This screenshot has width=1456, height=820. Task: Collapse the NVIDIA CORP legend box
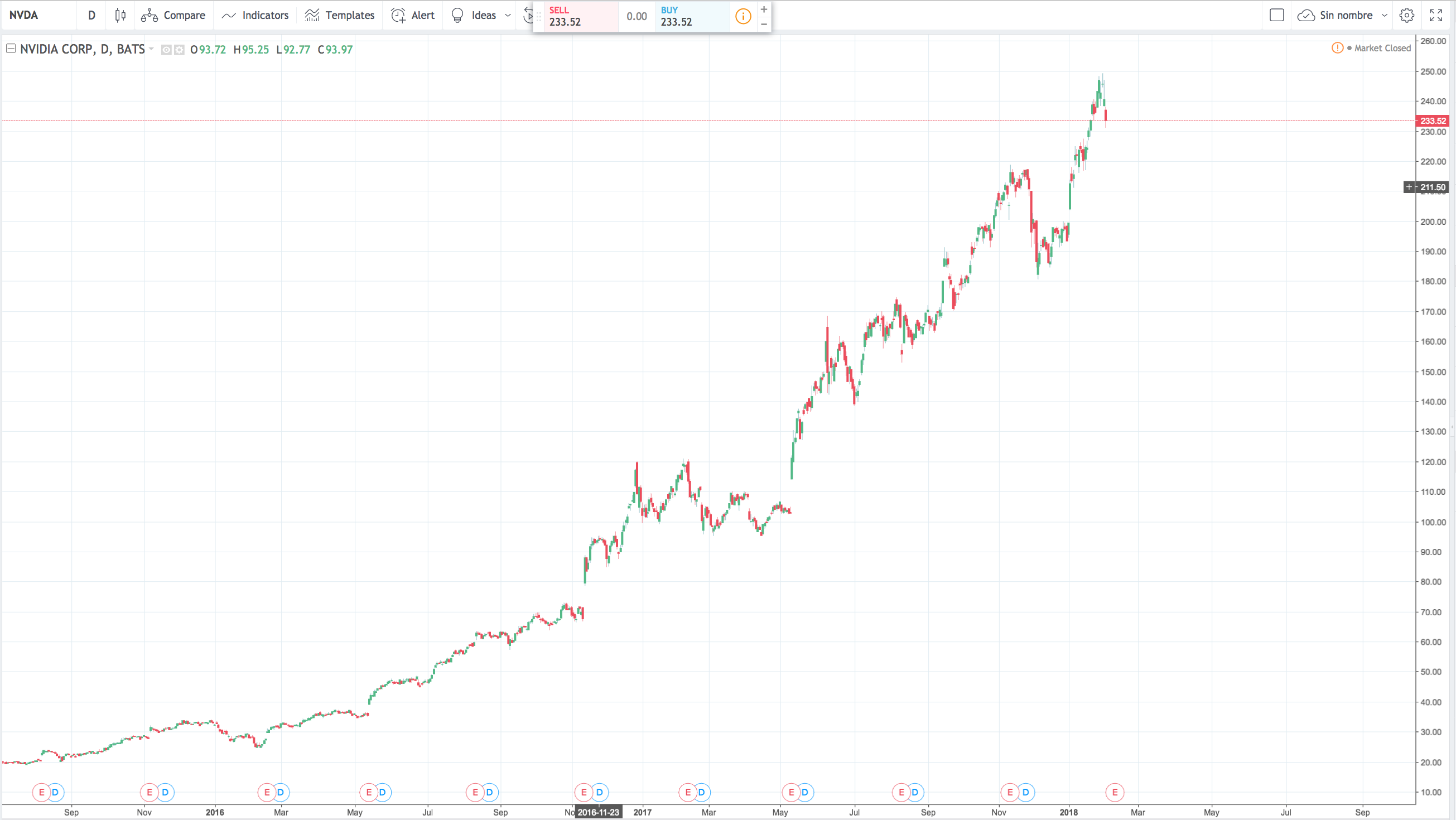point(11,49)
